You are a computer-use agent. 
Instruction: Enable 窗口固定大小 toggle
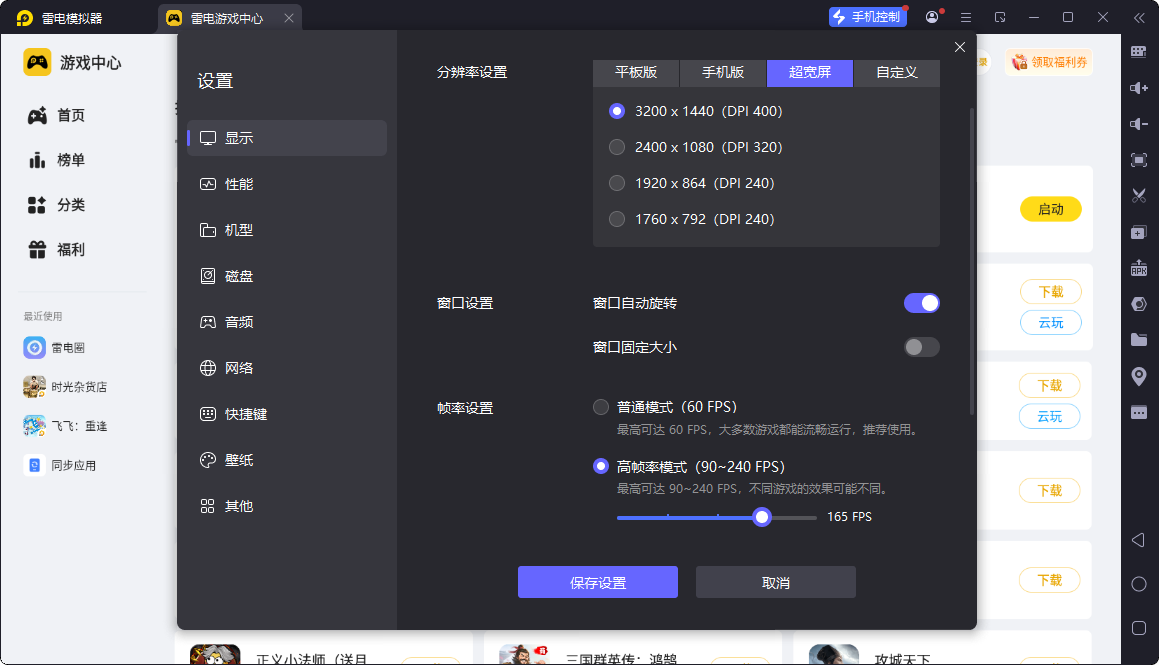[x=921, y=347]
